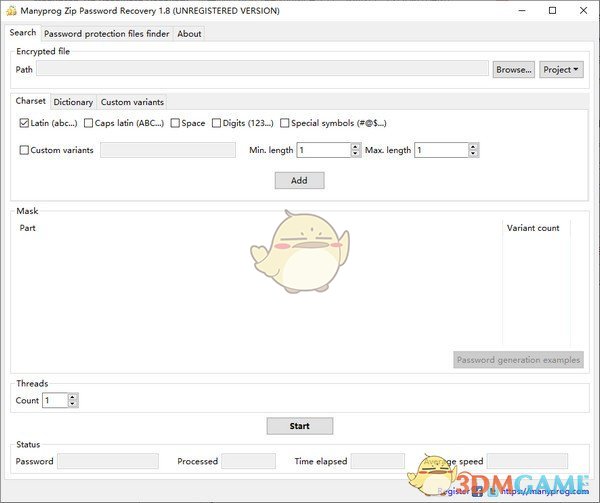This screenshot has width=600, height=503.
Task: Click Password generation examples button
Action: point(518,360)
